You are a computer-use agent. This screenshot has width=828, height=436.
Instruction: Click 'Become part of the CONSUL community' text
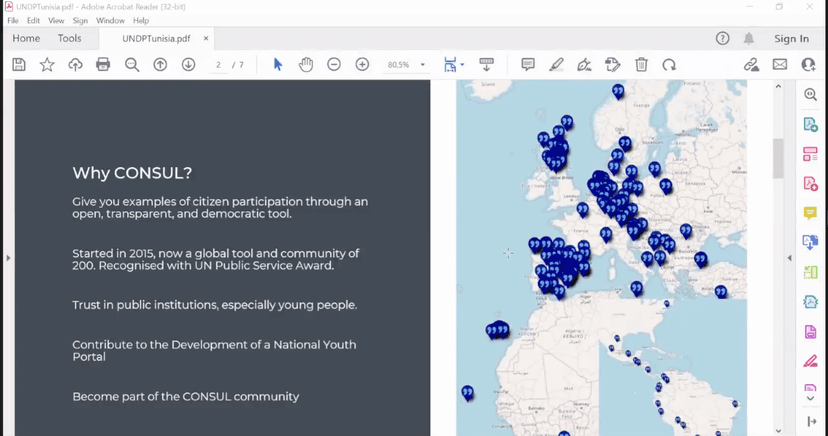(185, 396)
